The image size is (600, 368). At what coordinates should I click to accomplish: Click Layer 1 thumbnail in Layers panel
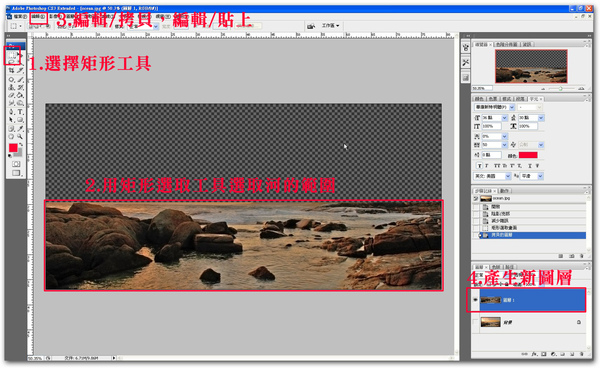491,300
